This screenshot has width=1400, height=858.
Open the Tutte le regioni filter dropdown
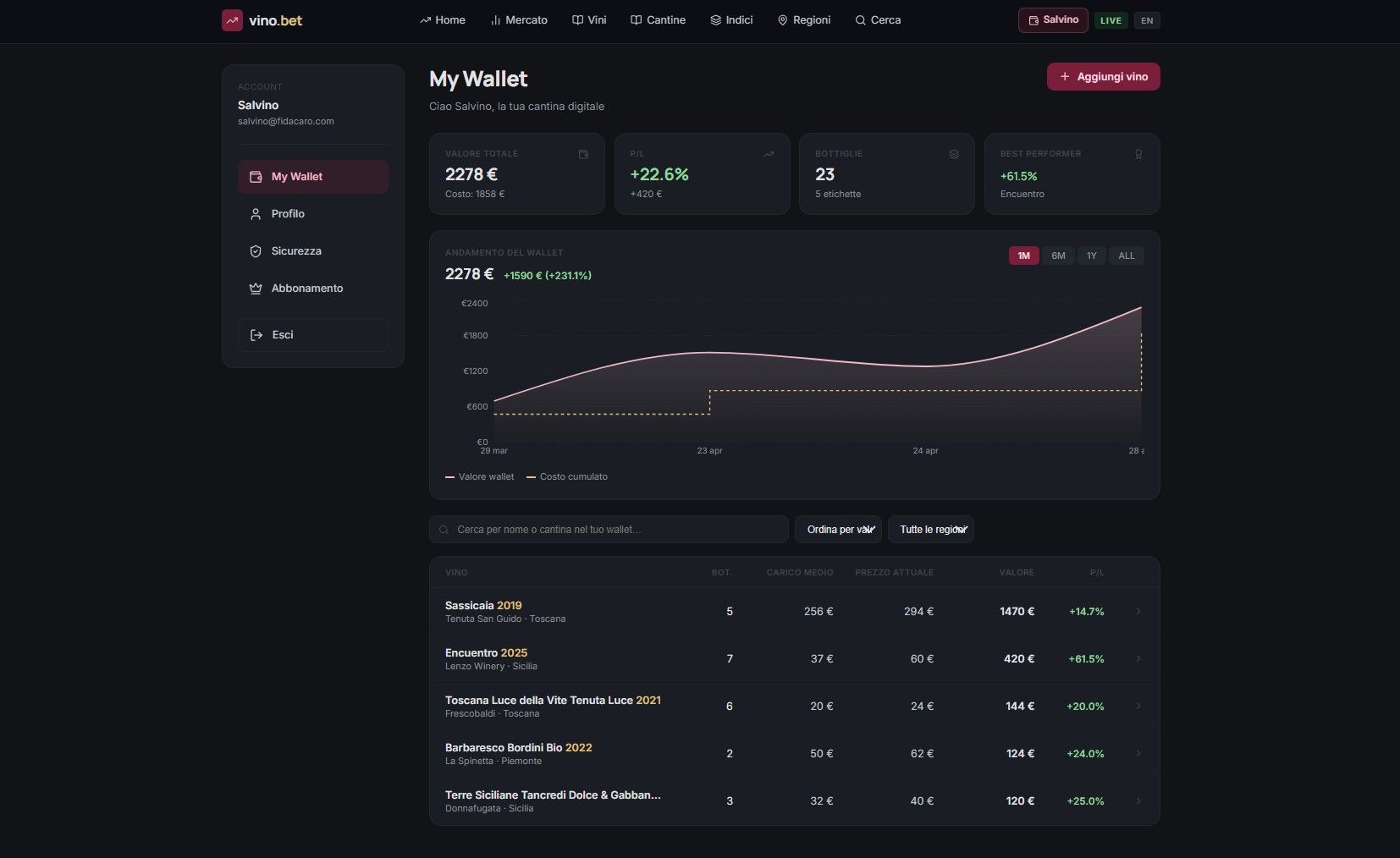point(931,530)
